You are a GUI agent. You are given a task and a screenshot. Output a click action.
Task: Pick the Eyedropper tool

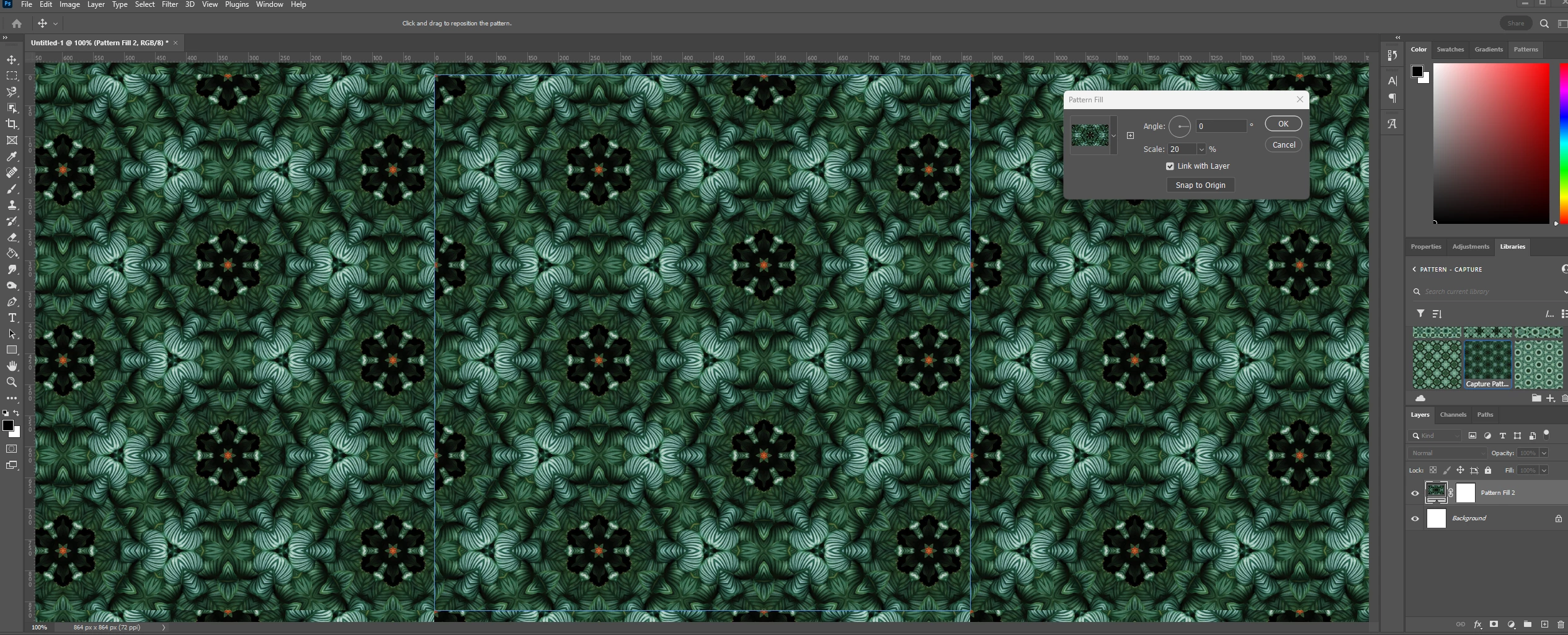[x=12, y=156]
